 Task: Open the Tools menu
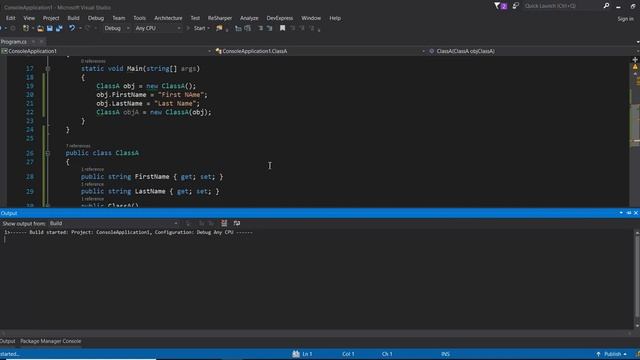click(x=140, y=18)
